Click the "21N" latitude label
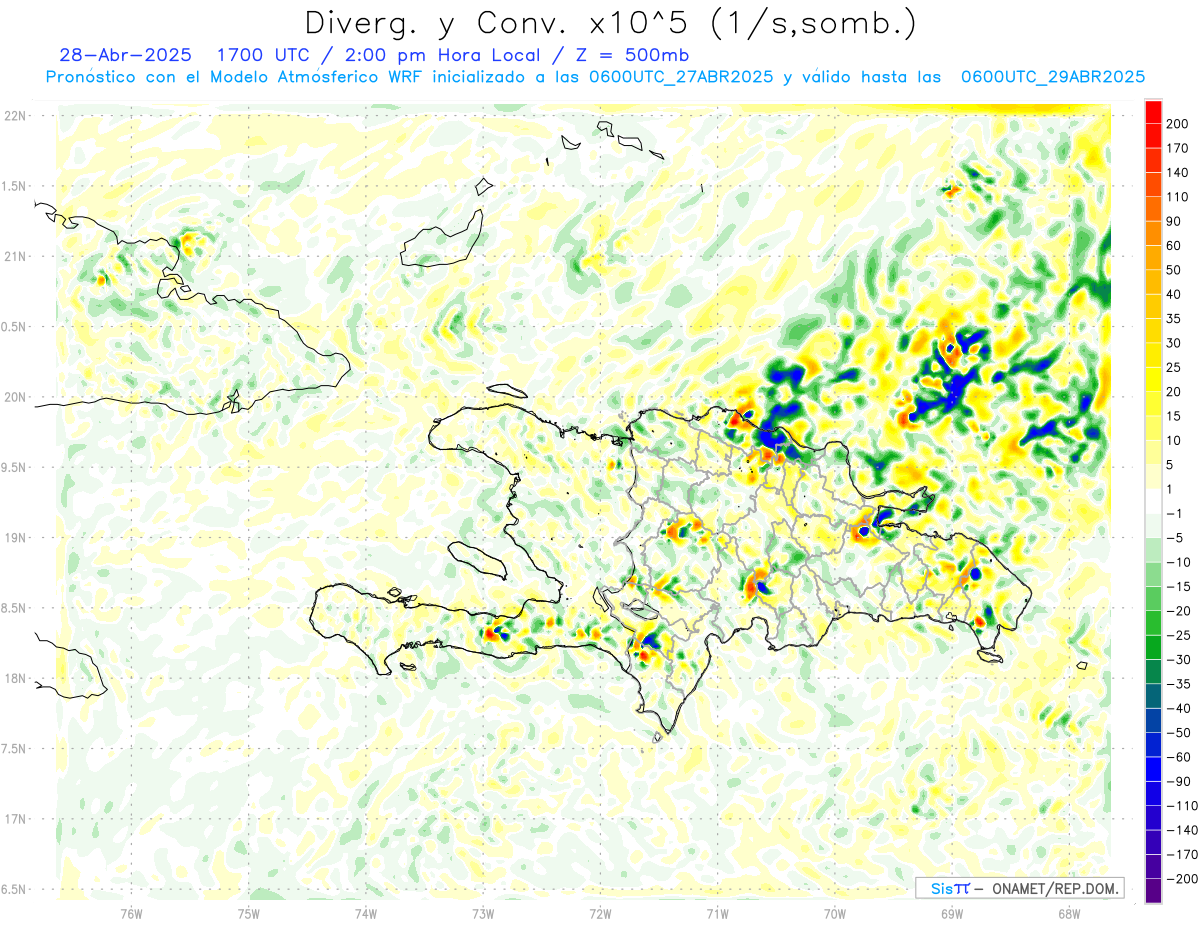This screenshot has height=927, width=1200. click(x=15, y=256)
